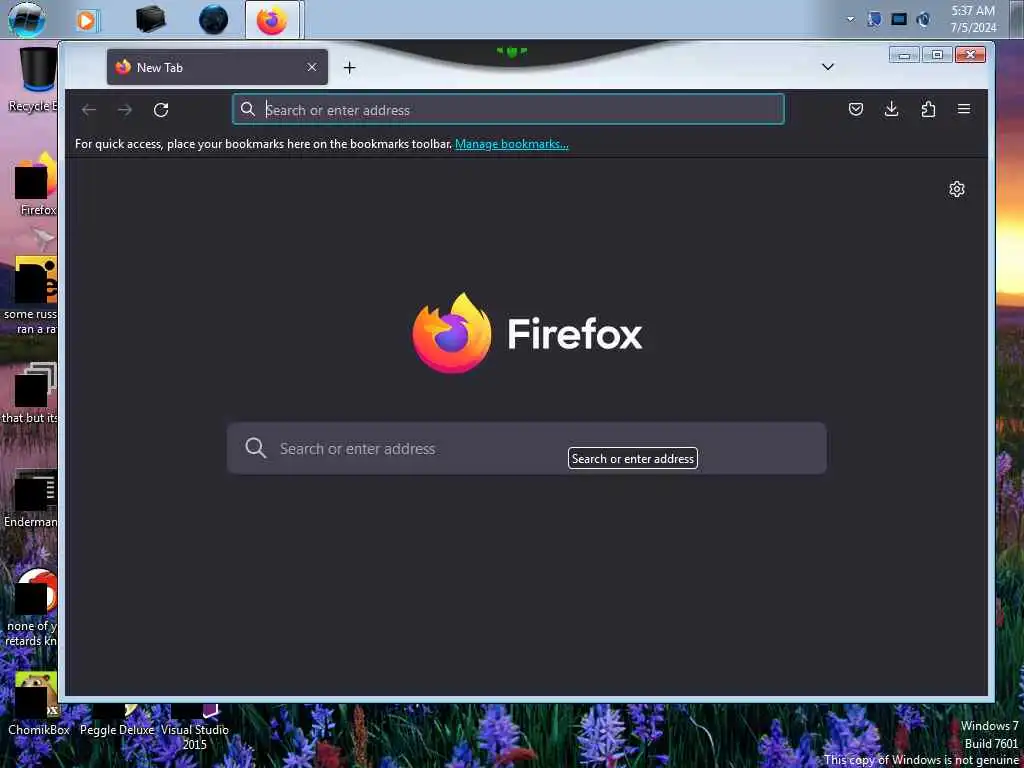1024x768 pixels.
Task: Click the volume tray icon
Action: 923,20
